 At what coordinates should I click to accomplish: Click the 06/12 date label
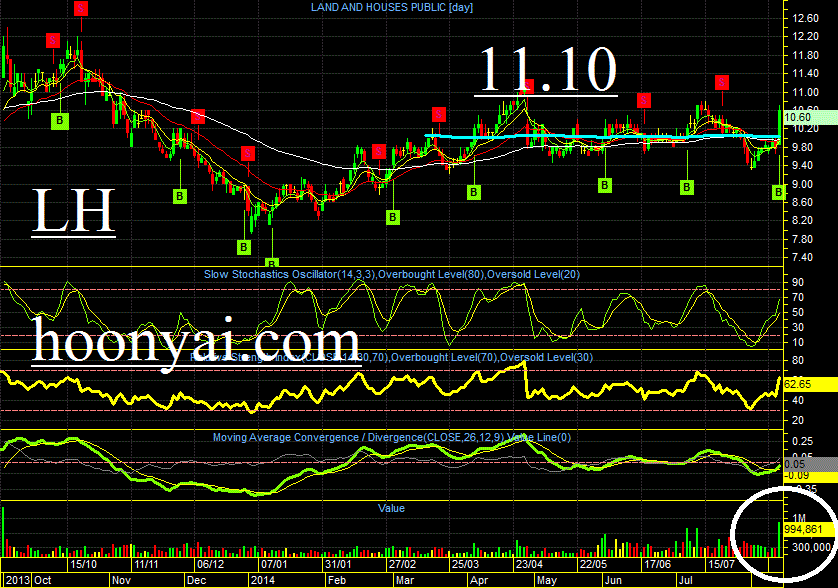tap(211, 564)
